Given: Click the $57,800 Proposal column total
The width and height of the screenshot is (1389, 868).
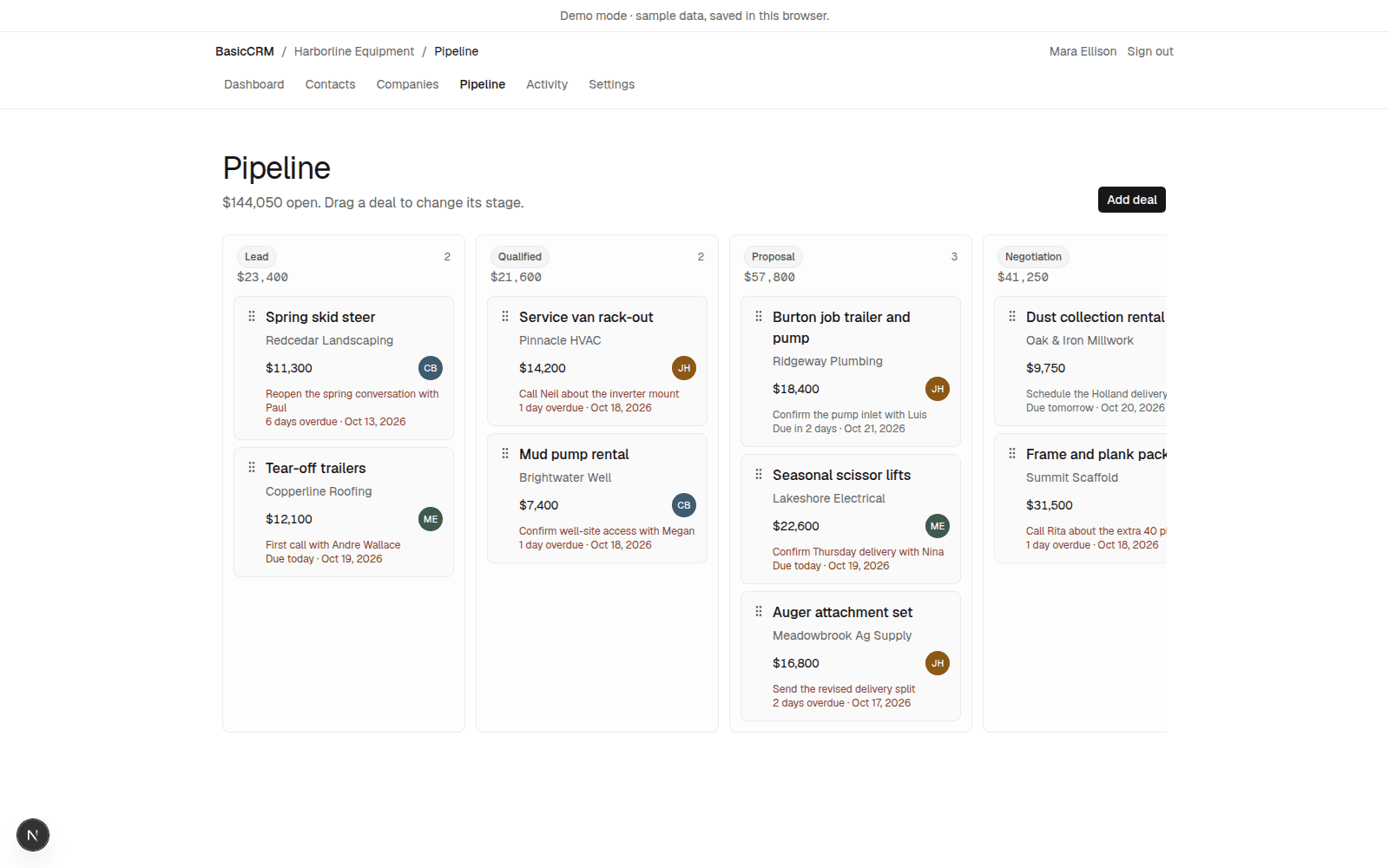Looking at the screenshot, I should (x=769, y=278).
